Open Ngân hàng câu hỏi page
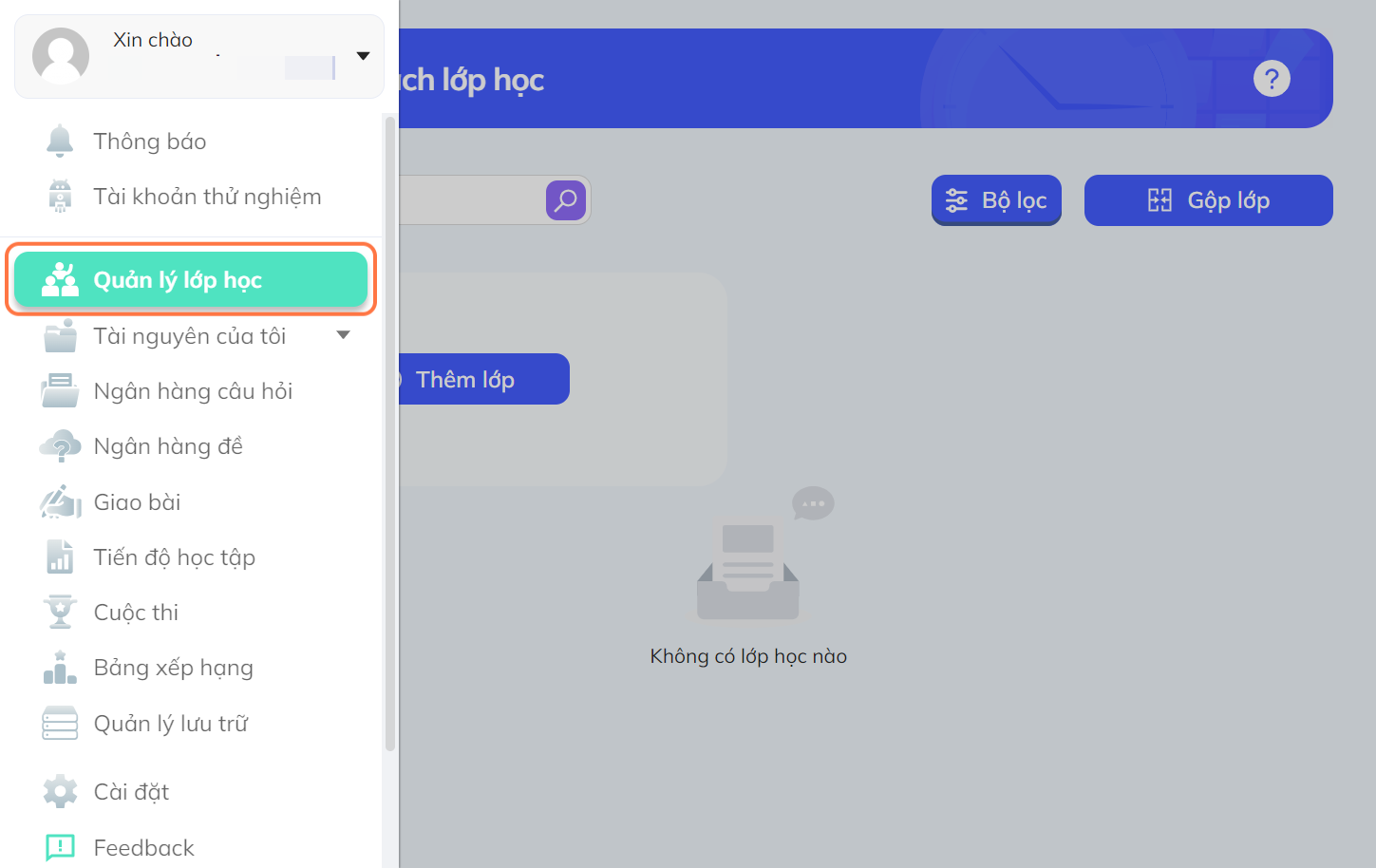The height and width of the screenshot is (868, 1376). click(193, 391)
